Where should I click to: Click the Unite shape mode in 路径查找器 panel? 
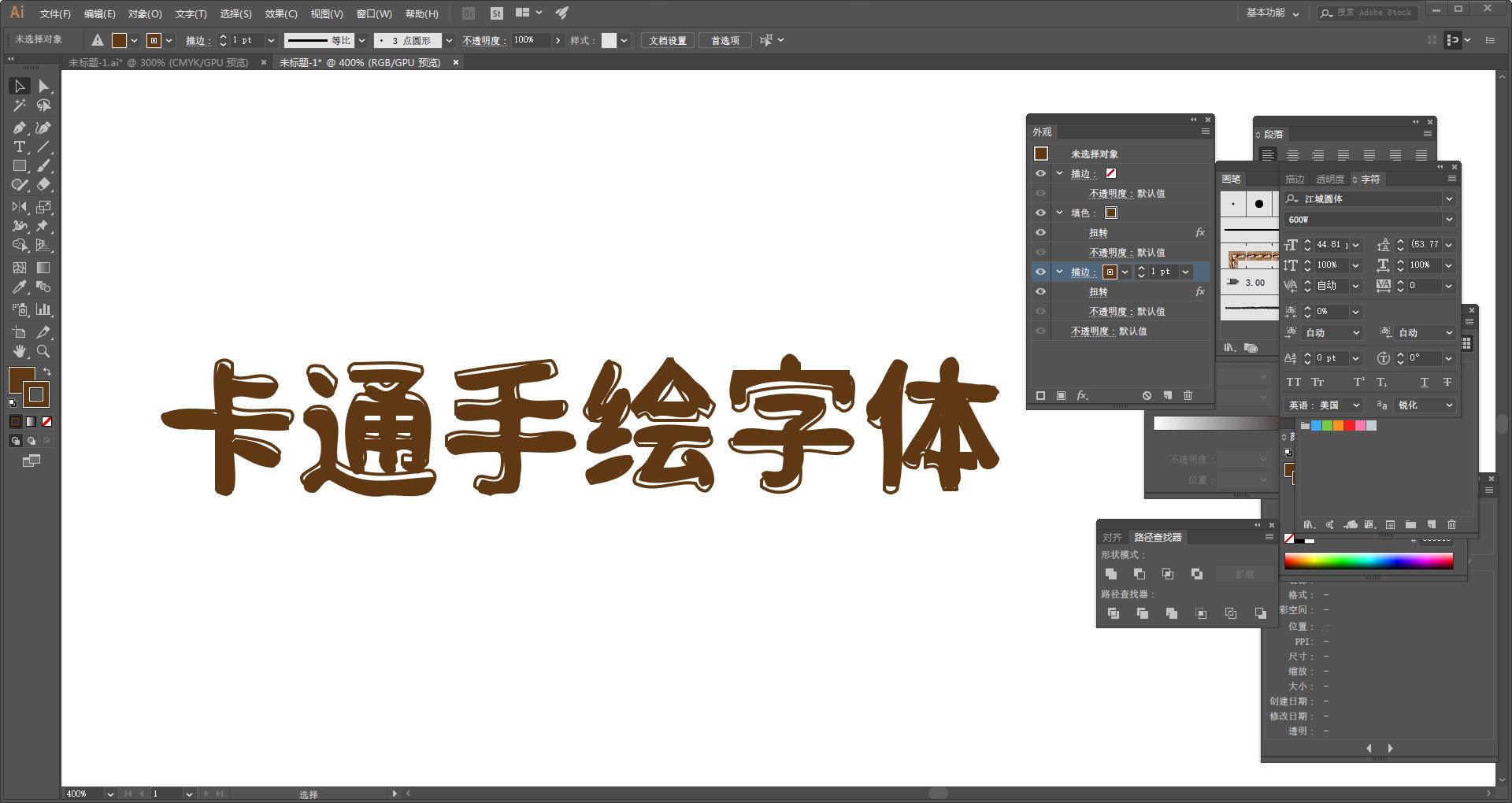pyautogui.click(x=1113, y=573)
